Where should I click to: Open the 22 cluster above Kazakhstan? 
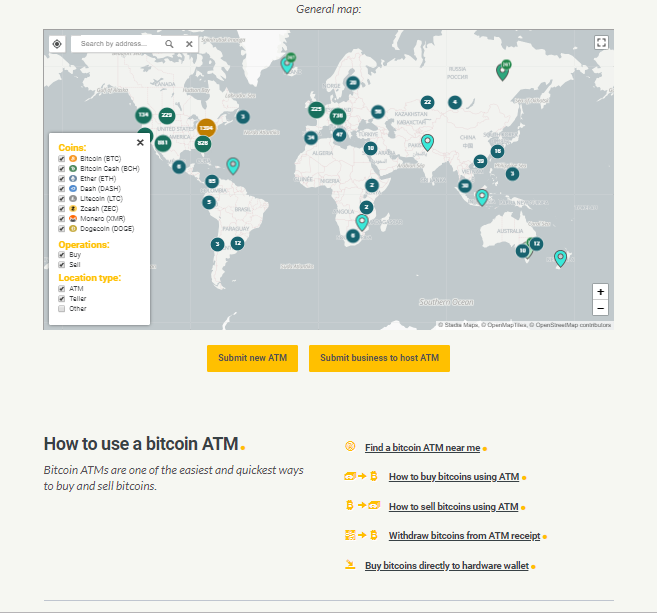coord(427,102)
